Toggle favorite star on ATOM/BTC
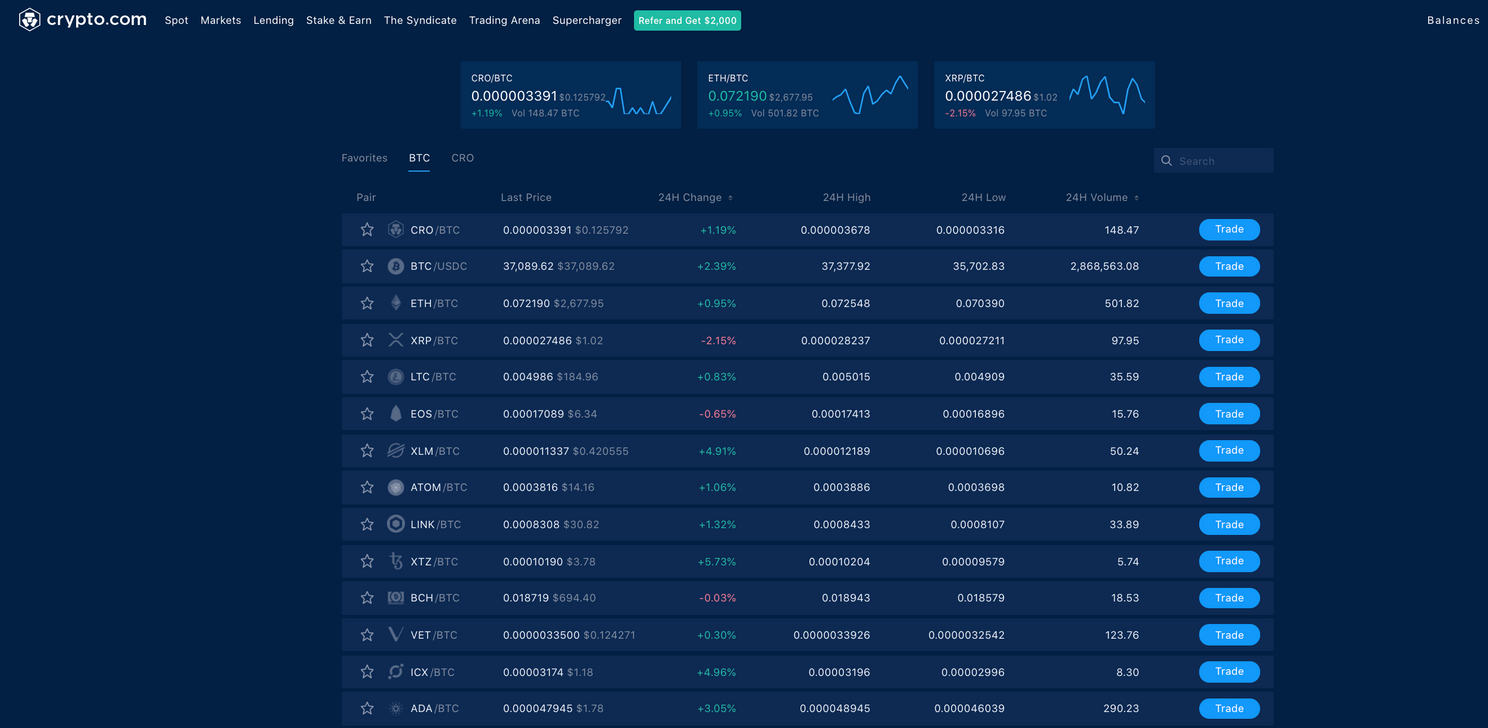The image size is (1488, 728). coord(367,488)
